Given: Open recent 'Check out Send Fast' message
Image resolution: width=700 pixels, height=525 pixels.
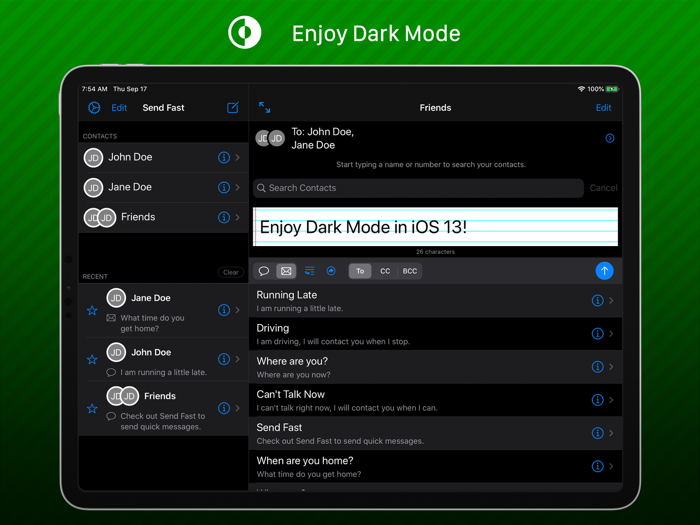Looking at the screenshot, I should click(x=163, y=408).
